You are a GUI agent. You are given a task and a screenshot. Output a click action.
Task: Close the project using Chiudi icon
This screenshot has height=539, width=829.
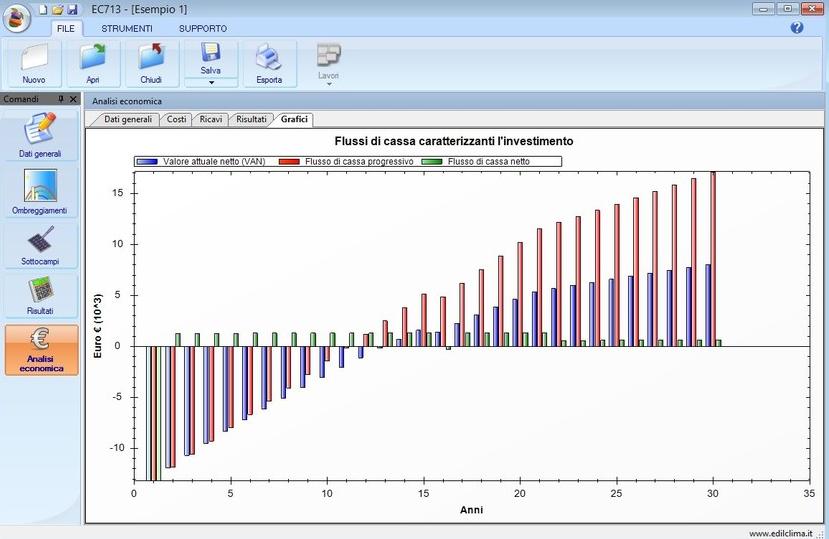[151, 57]
